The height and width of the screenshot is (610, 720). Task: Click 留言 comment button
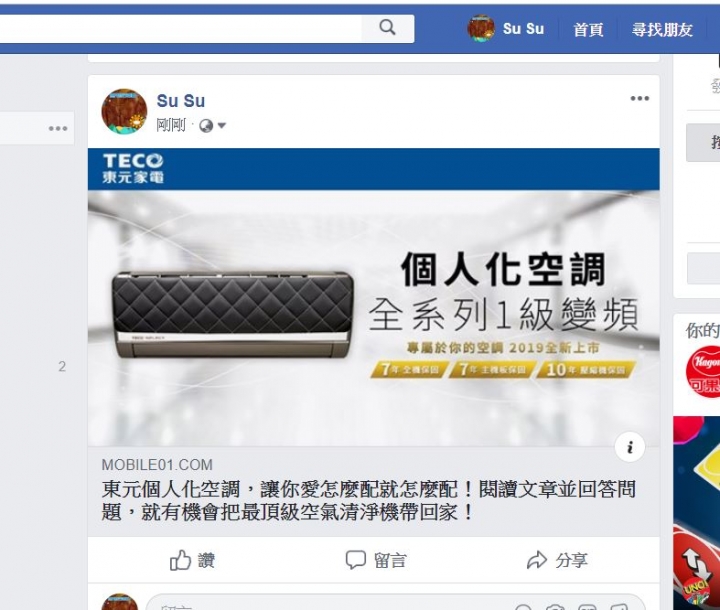point(376,560)
